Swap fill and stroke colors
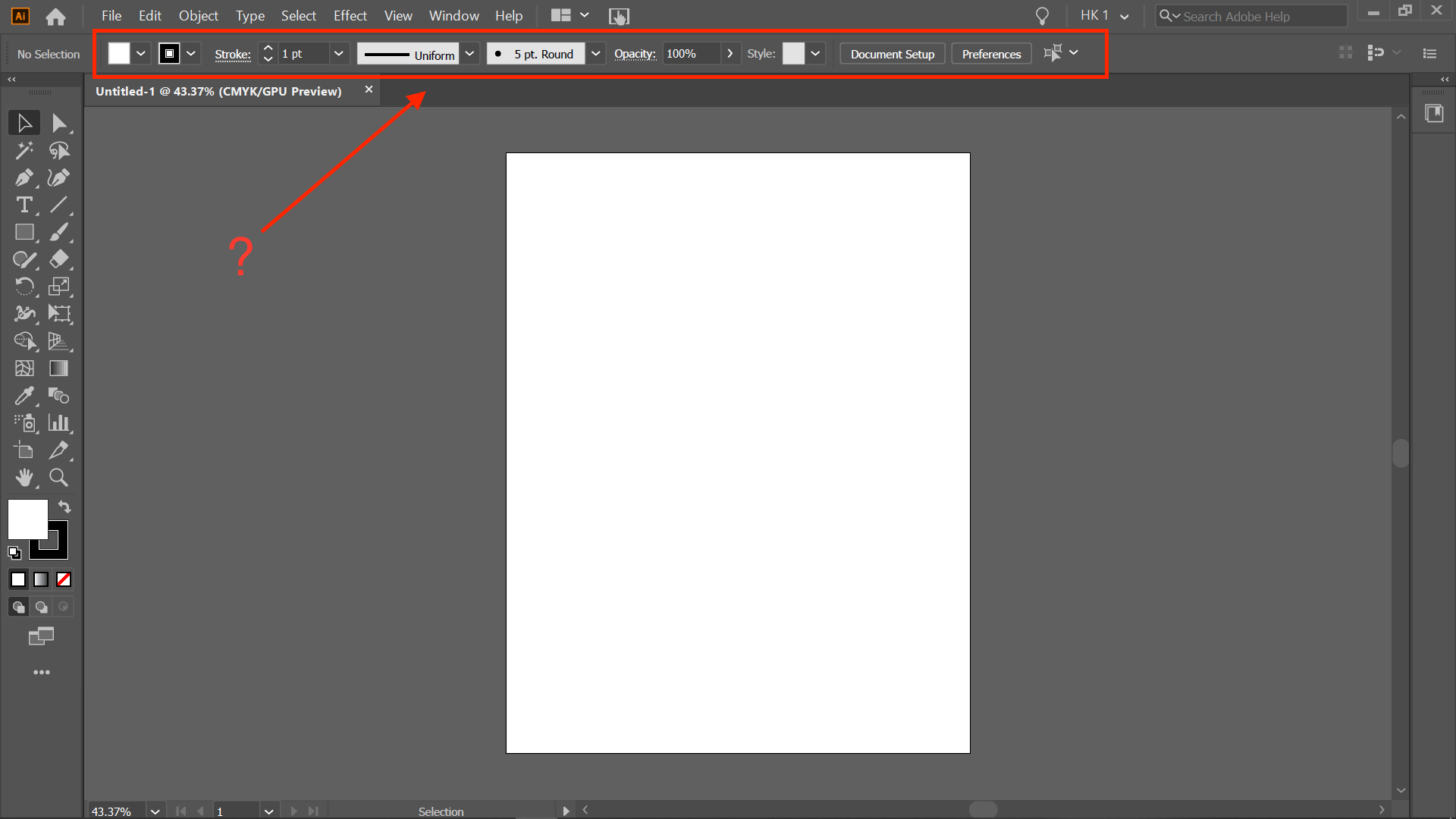This screenshot has height=819, width=1456. click(x=64, y=507)
